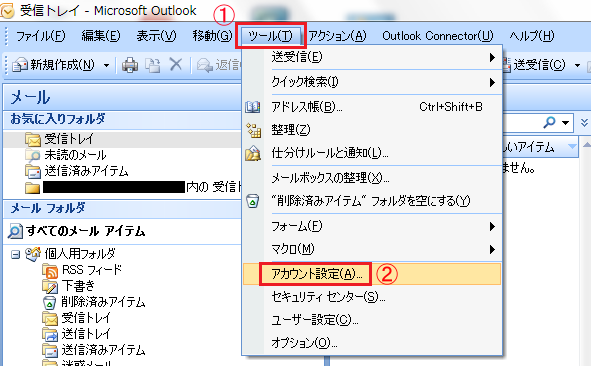
Task: Expand the query builder chevron
Action: pyautogui.click(x=584, y=123)
